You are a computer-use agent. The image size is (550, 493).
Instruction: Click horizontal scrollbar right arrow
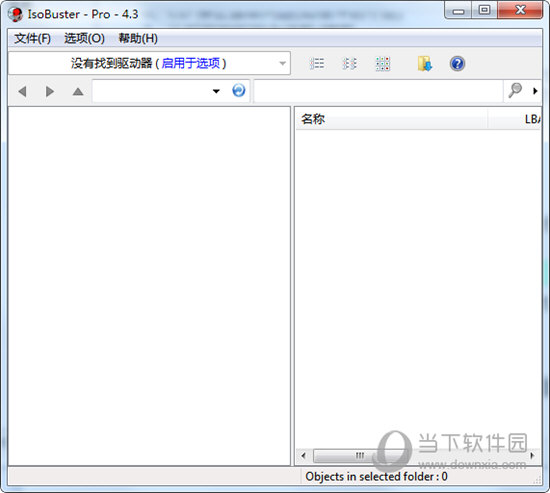[532, 455]
